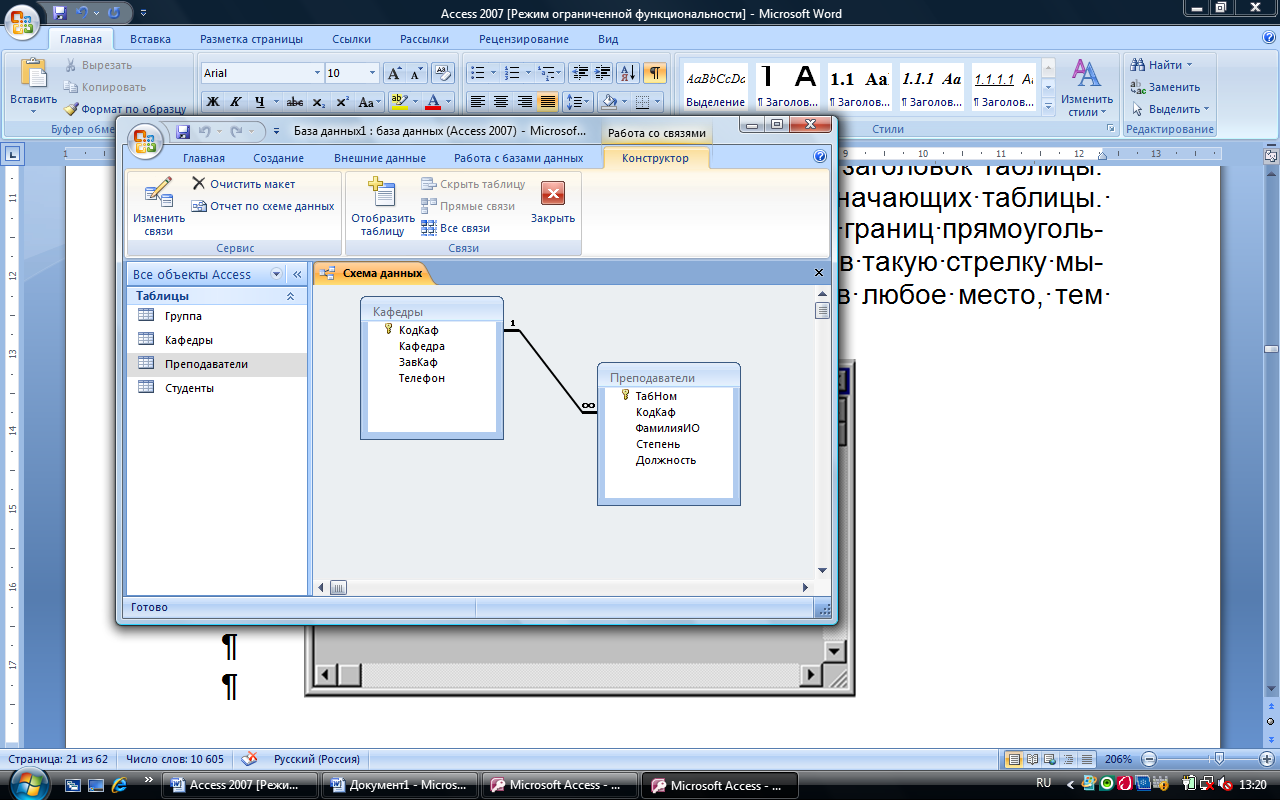Open Access Внешние данные tab
This screenshot has width=1280, height=800.
(x=380, y=158)
